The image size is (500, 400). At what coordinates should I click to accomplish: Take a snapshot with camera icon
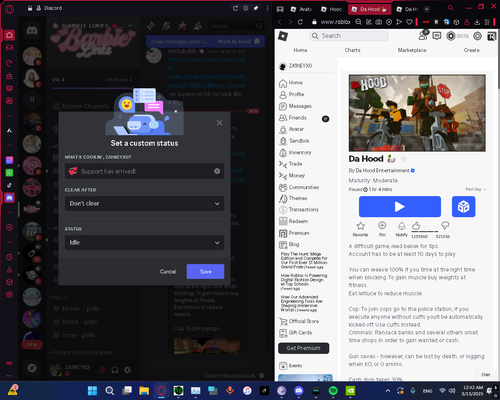pyautogui.click(x=379, y=22)
